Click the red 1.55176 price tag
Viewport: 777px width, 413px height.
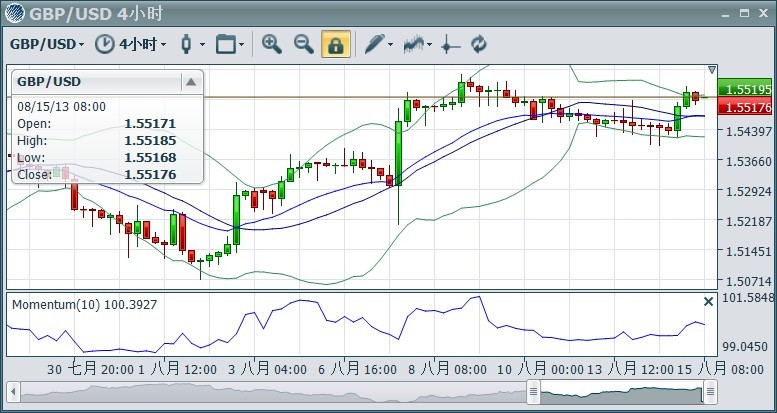[745, 107]
